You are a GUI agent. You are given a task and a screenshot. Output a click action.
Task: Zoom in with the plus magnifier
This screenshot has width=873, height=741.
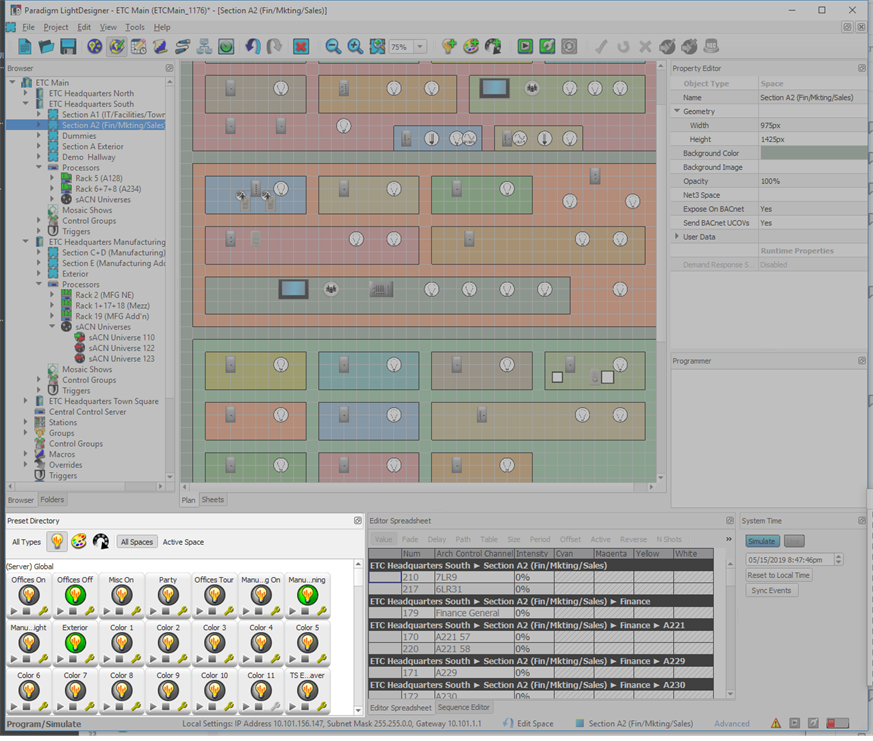point(355,47)
